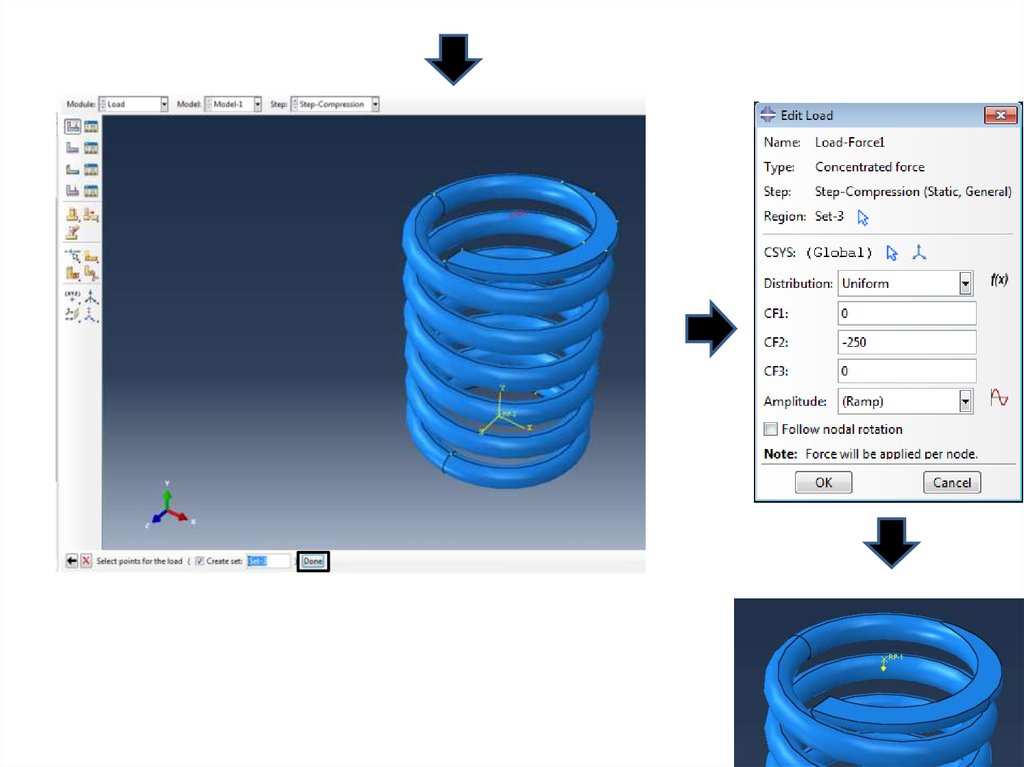1024x767 pixels.
Task: Toggle the Follow nodal rotation checkbox
Action: [x=771, y=429]
